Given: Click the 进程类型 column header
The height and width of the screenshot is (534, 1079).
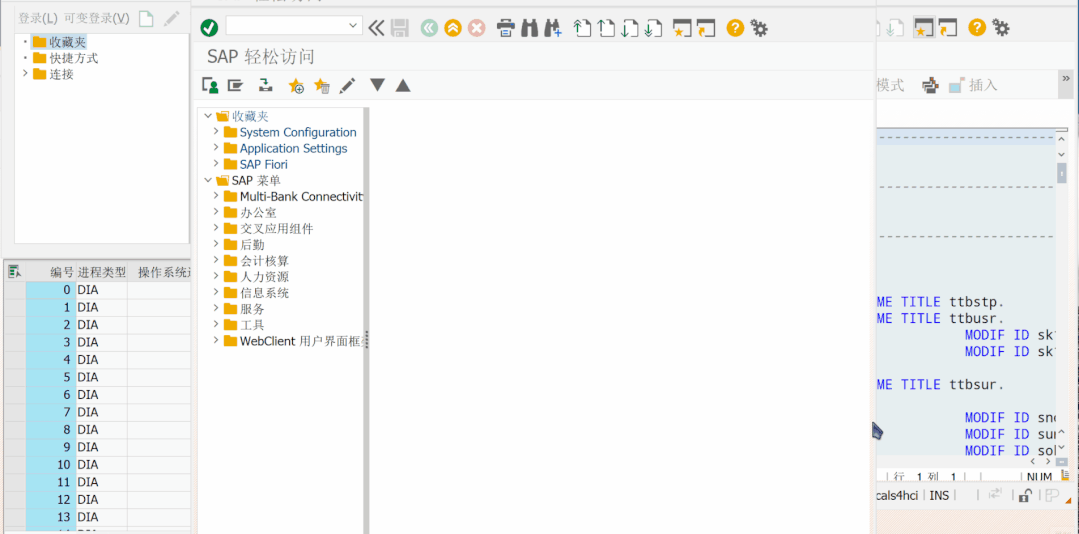Looking at the screenshot, I should click(101, 273).
